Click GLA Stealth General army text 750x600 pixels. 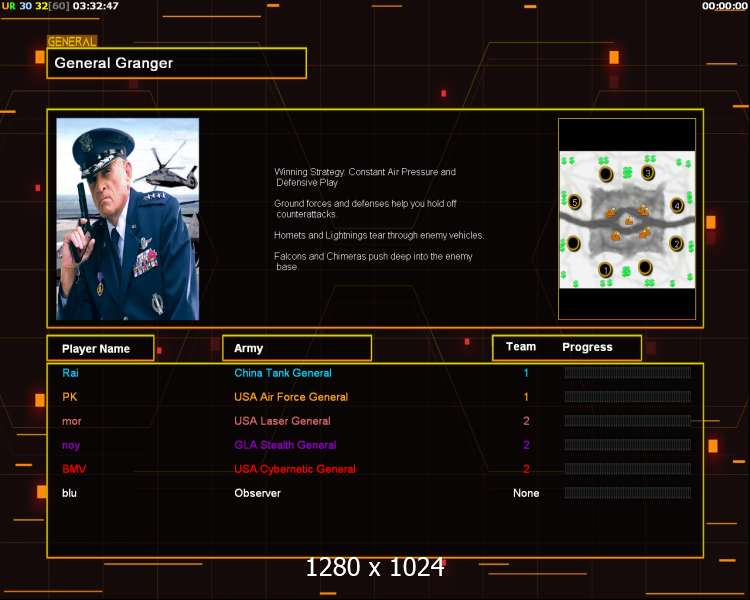point(285,444)
